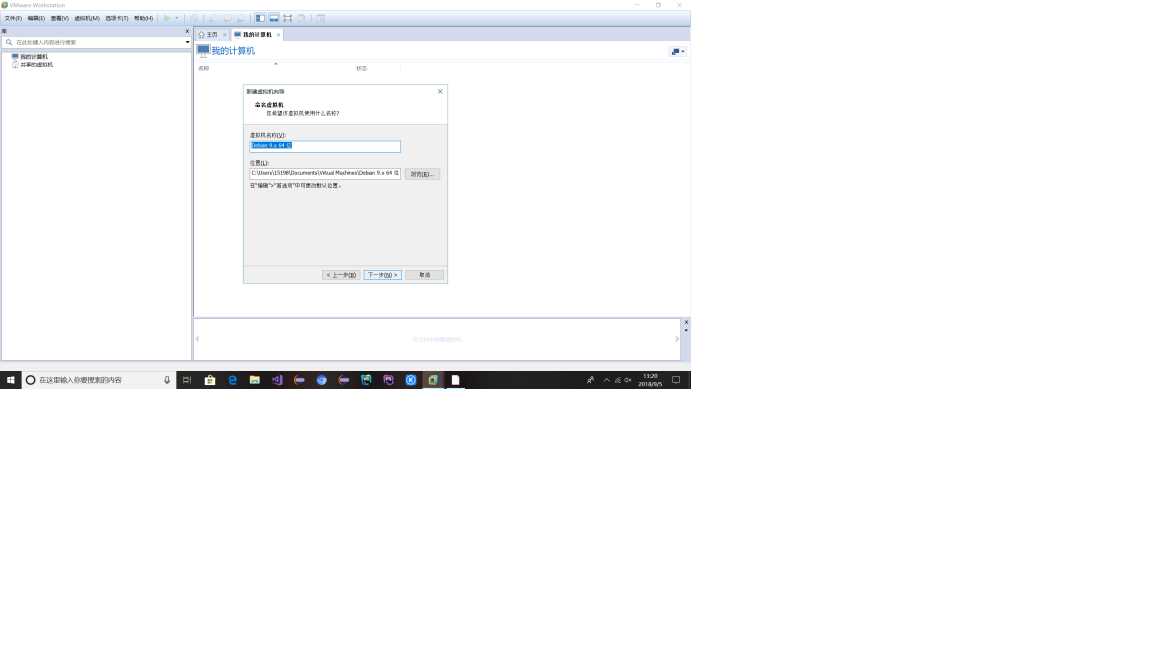The height and width of the screenshot is (648, 1152).
Task: Close the 我的计算机 tab
Action: 278,35
